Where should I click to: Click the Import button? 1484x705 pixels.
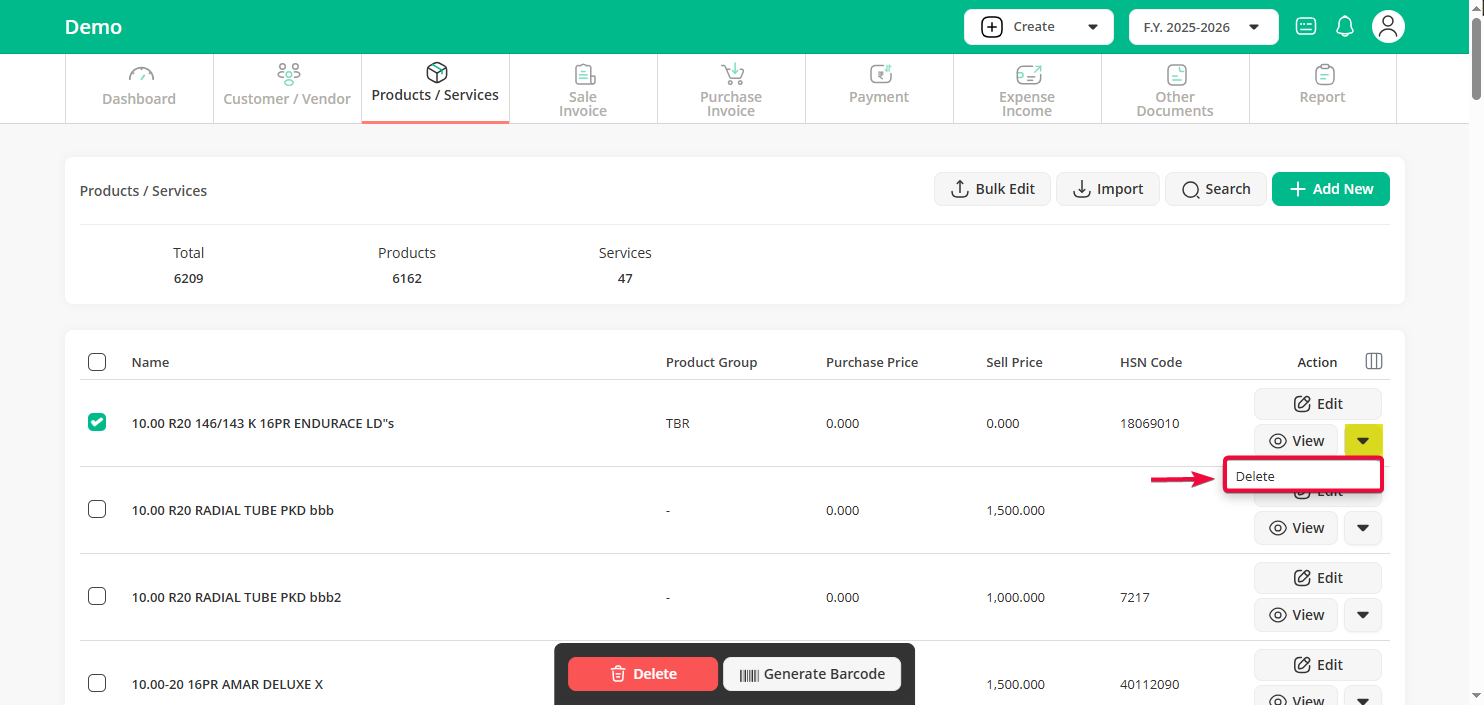1108,189
